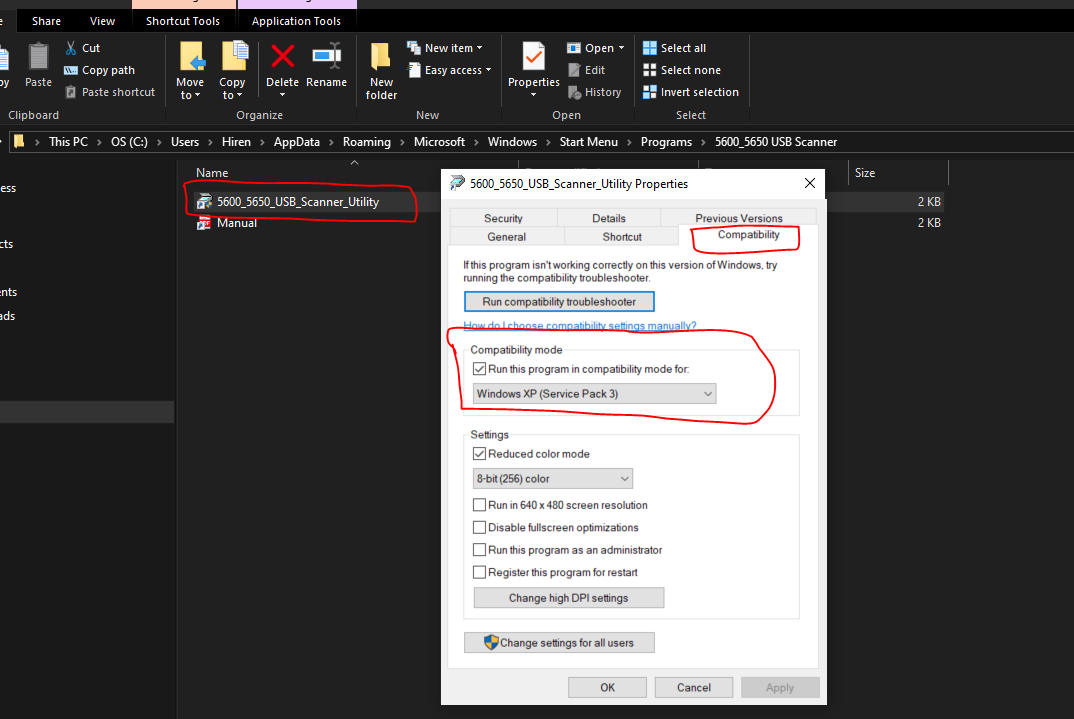Sort by the Size column header
The image size is (1074, 719).
click(x=864, y=173)
